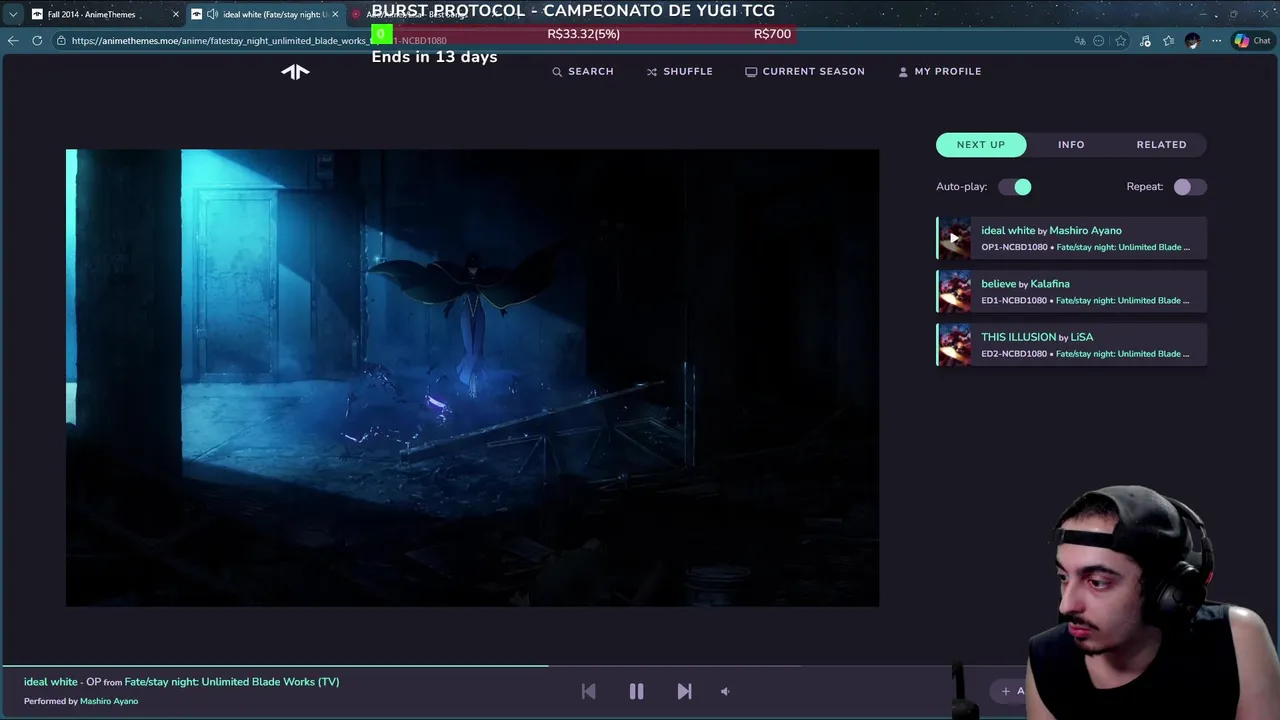Image resolution: width=1280 pixels, height=720 pixels.
Task: Switch to the Next Up tab
Action: tap(981, 144)
